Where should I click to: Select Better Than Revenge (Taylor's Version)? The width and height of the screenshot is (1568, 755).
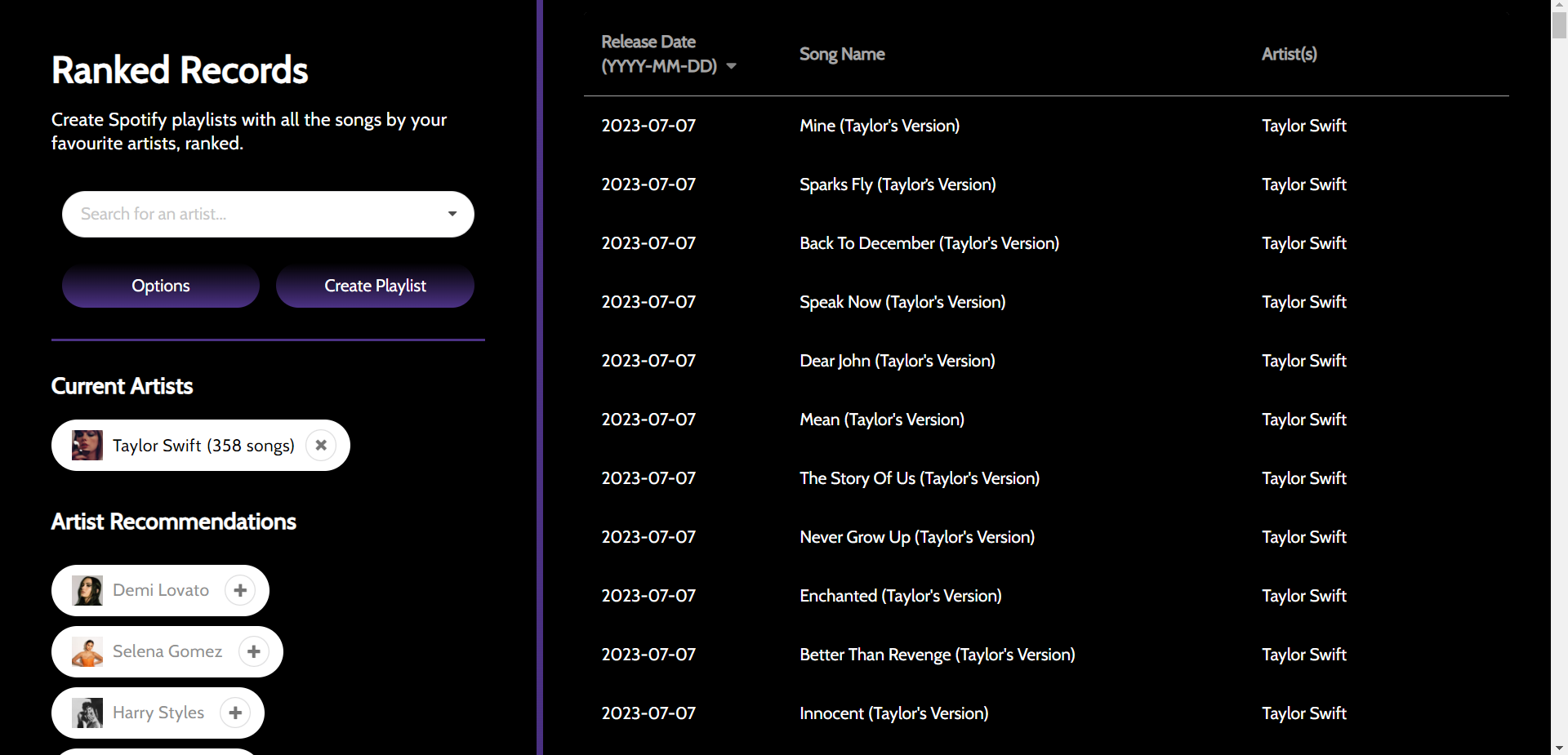(x=938, y=655)
